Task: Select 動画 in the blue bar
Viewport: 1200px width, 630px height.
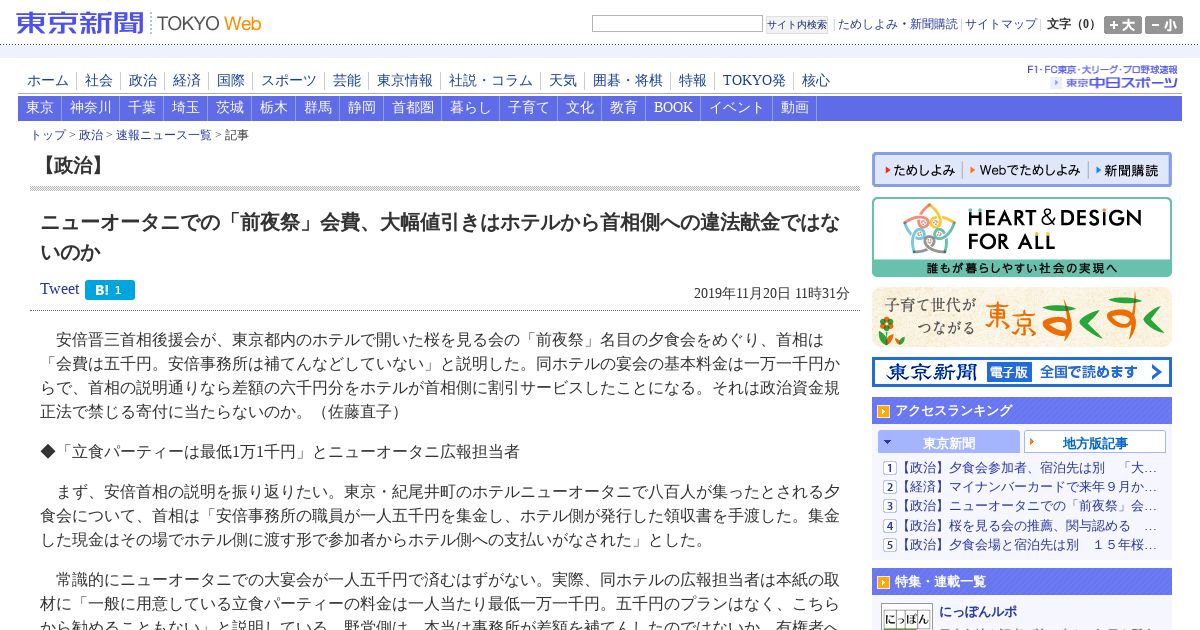Action: pyautogui.click(x=795, y=108)
